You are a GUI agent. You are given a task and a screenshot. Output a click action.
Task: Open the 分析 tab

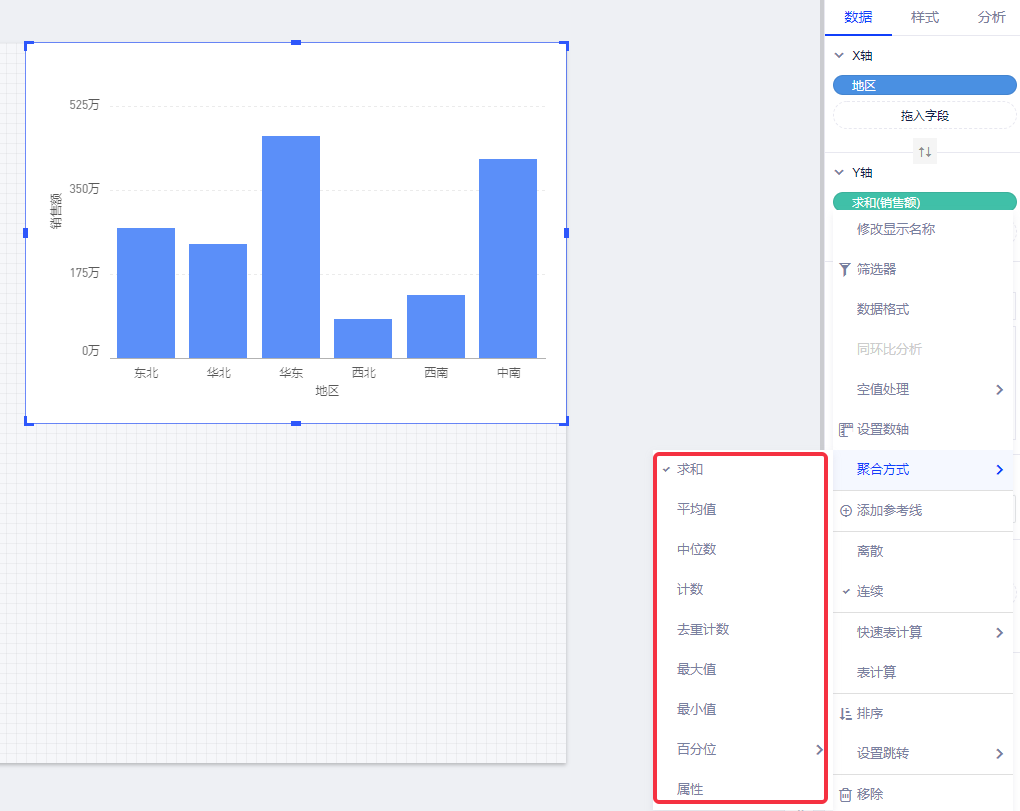tap(991, 17)
